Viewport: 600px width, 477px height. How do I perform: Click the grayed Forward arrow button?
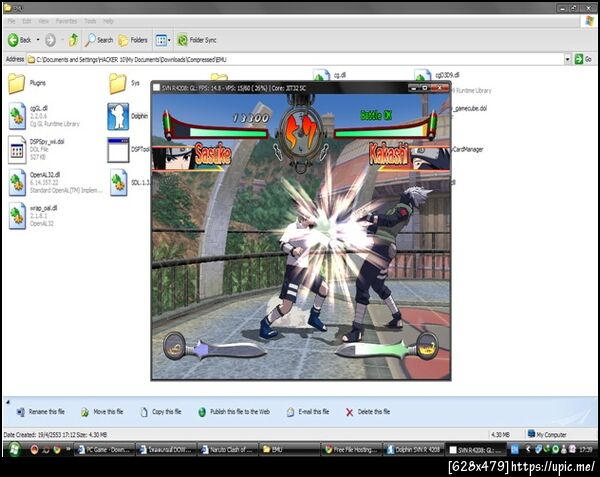[50, 40]
